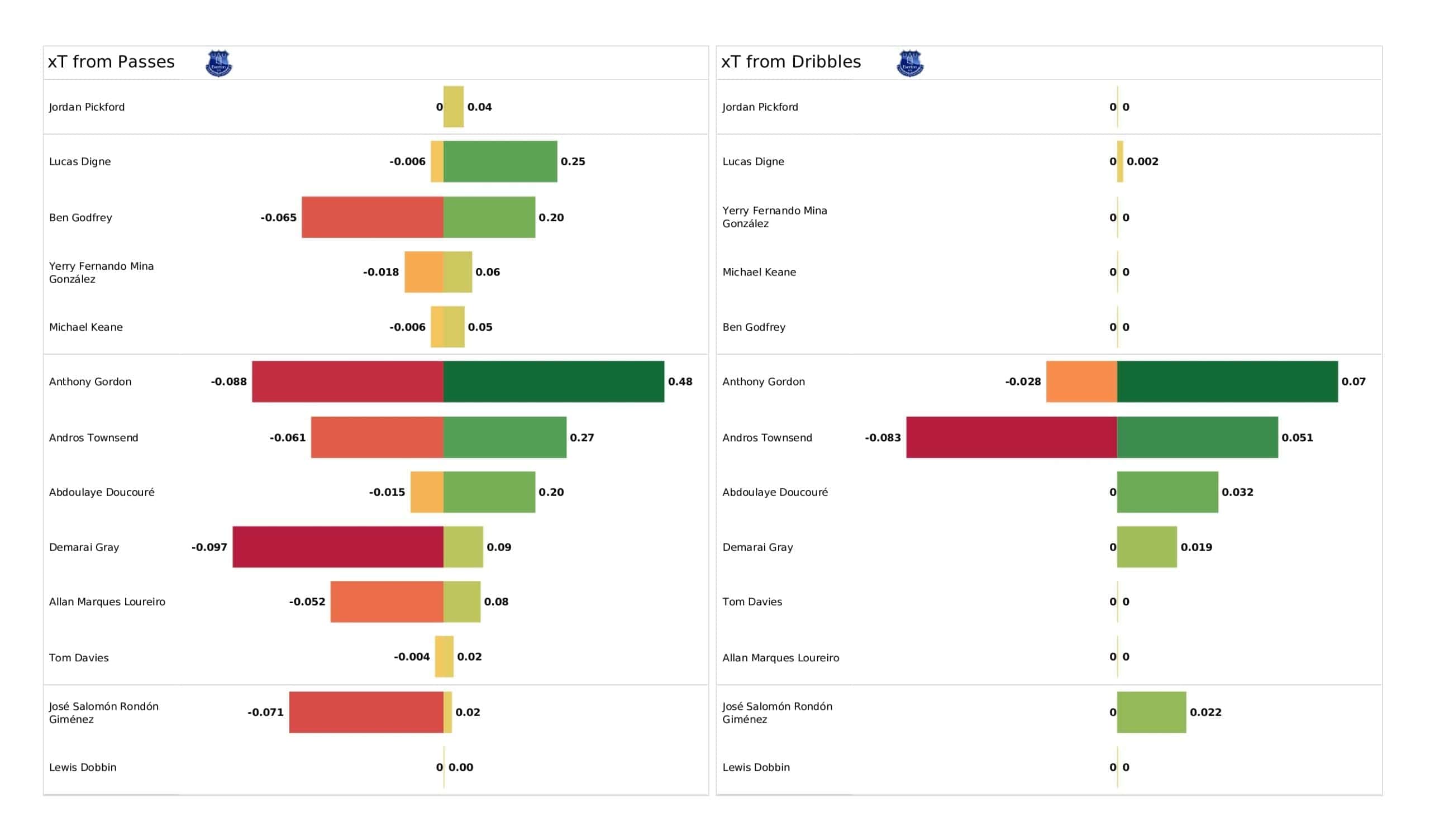Click Andros Townsend's green 0.27 passes bar
1430x840 pixels.
tap(504, 437)
